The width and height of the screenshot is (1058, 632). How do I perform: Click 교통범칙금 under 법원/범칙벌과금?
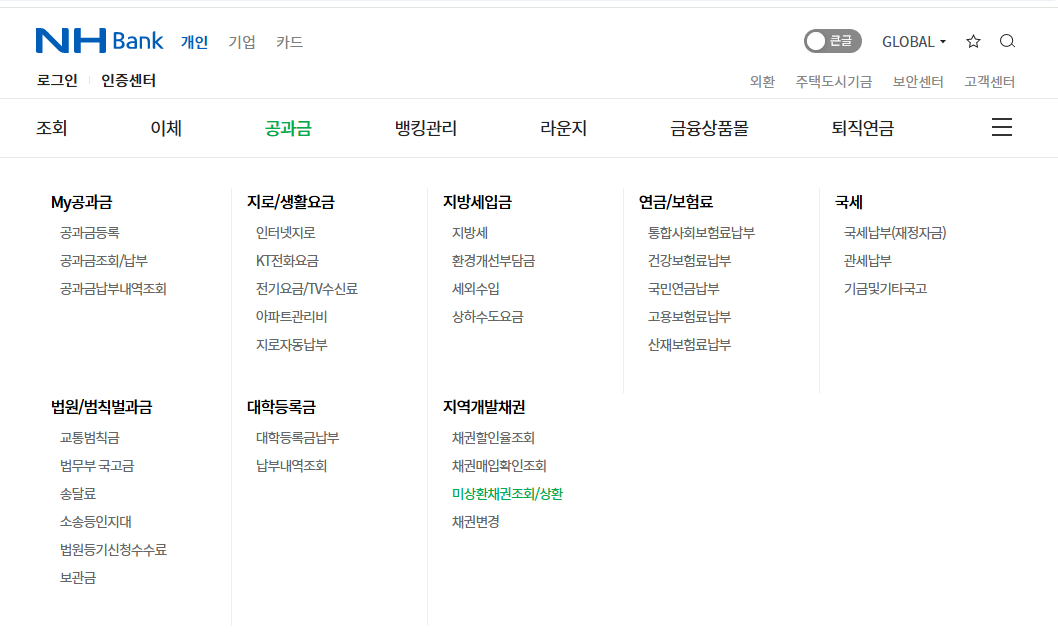[88, 437]
